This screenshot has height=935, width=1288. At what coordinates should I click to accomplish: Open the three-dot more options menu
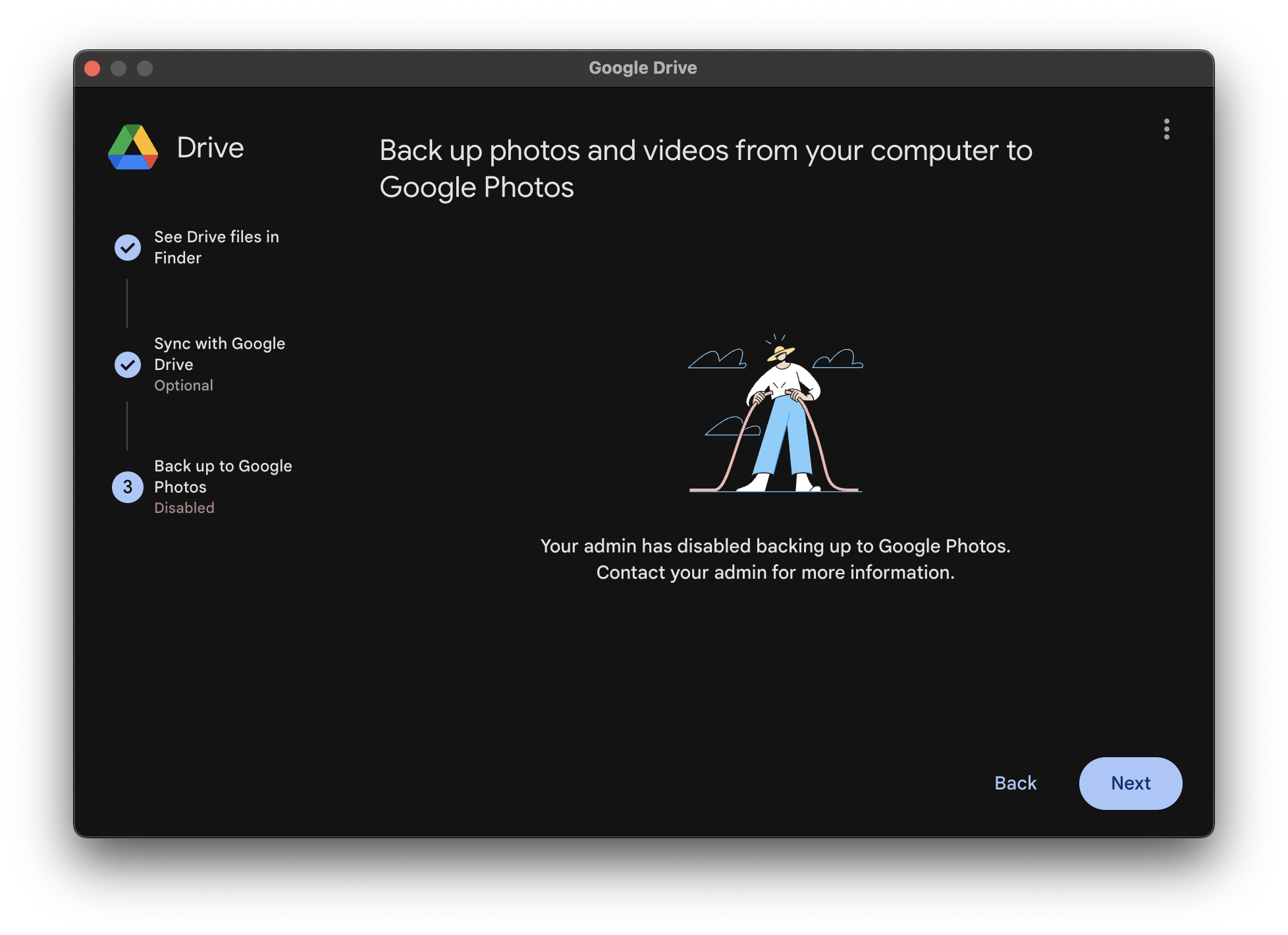(1166, 129)
